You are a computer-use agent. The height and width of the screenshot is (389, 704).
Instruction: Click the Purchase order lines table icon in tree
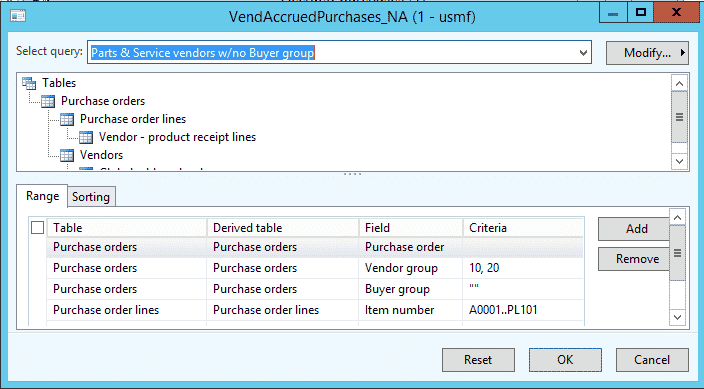pos(67,119)
